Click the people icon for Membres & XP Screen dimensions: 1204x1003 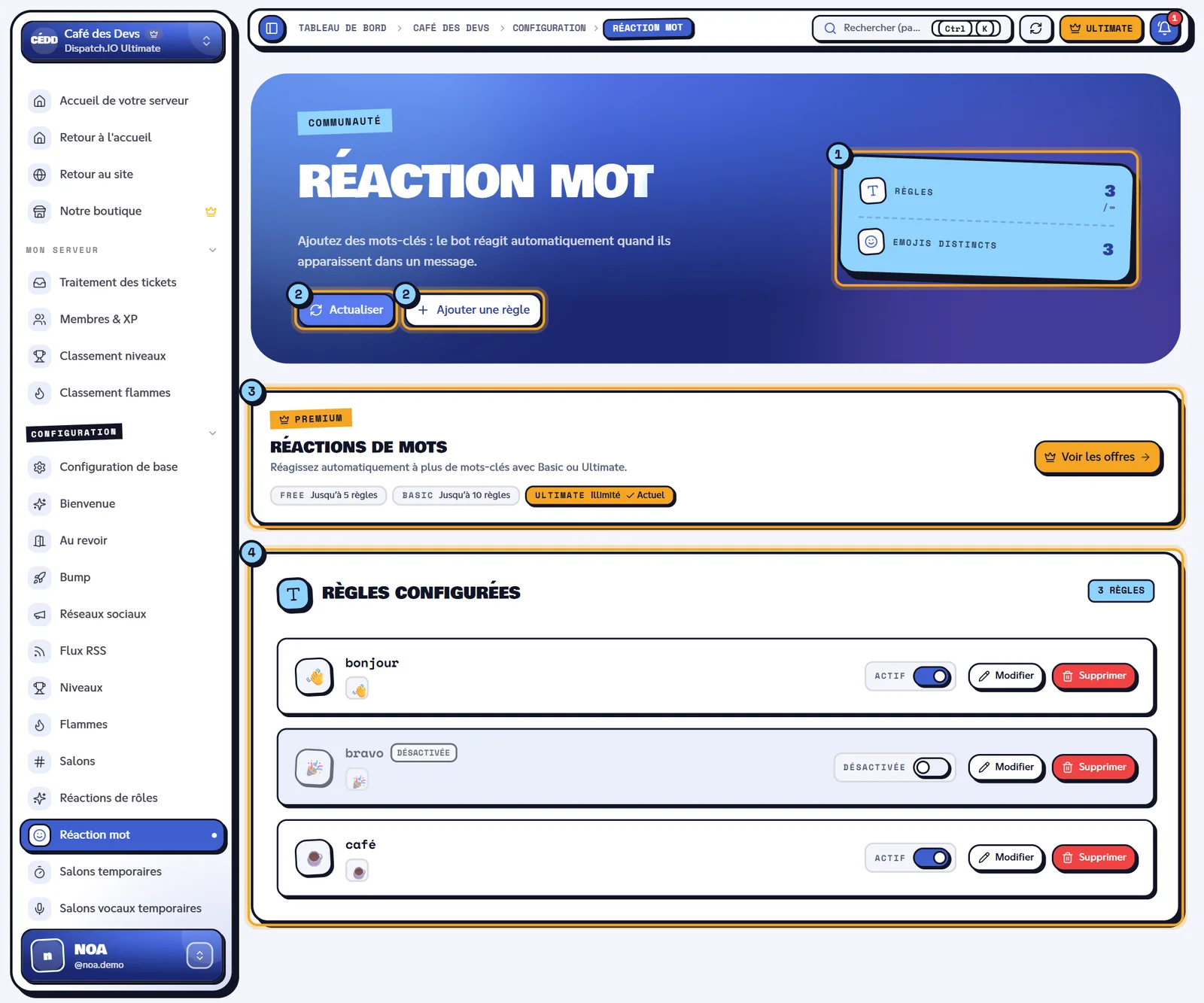[40, 320]
